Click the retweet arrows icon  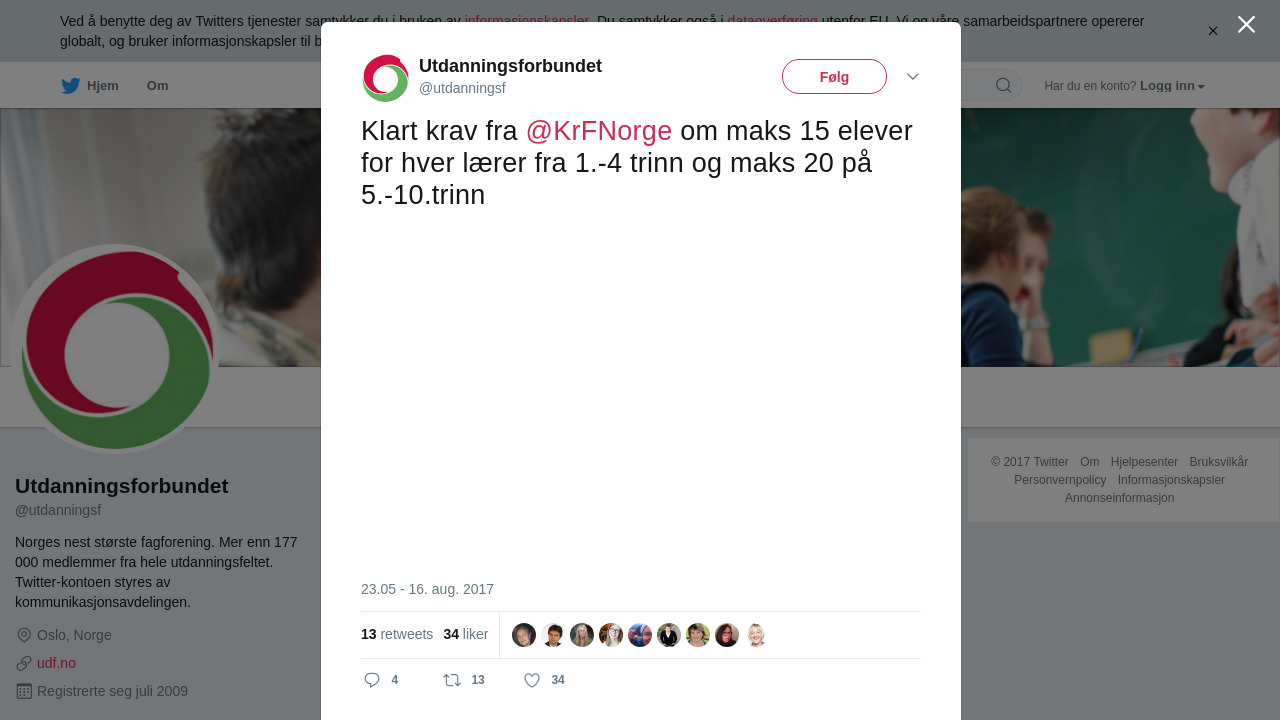pos(452,680)
